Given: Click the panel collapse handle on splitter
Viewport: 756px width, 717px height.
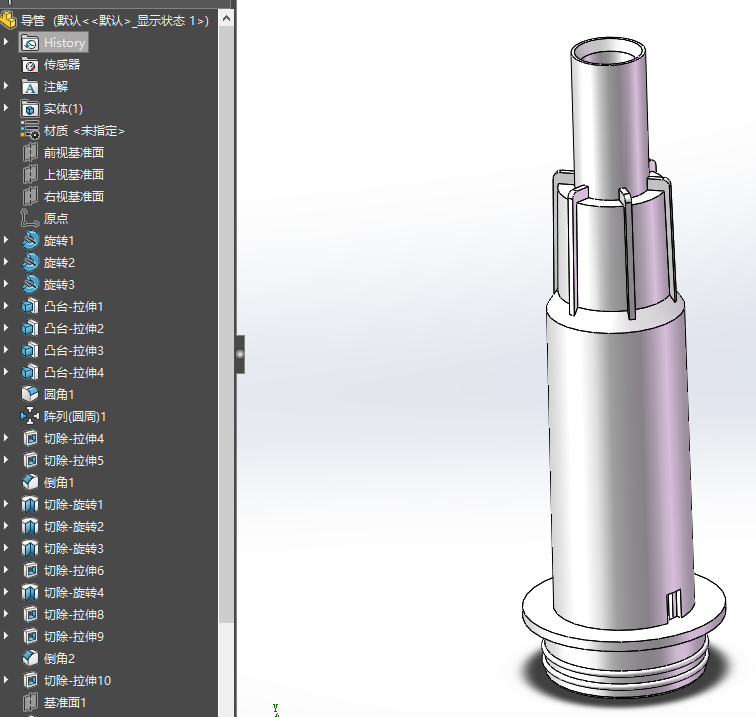Looking at the screenshot, I should 240,354.
